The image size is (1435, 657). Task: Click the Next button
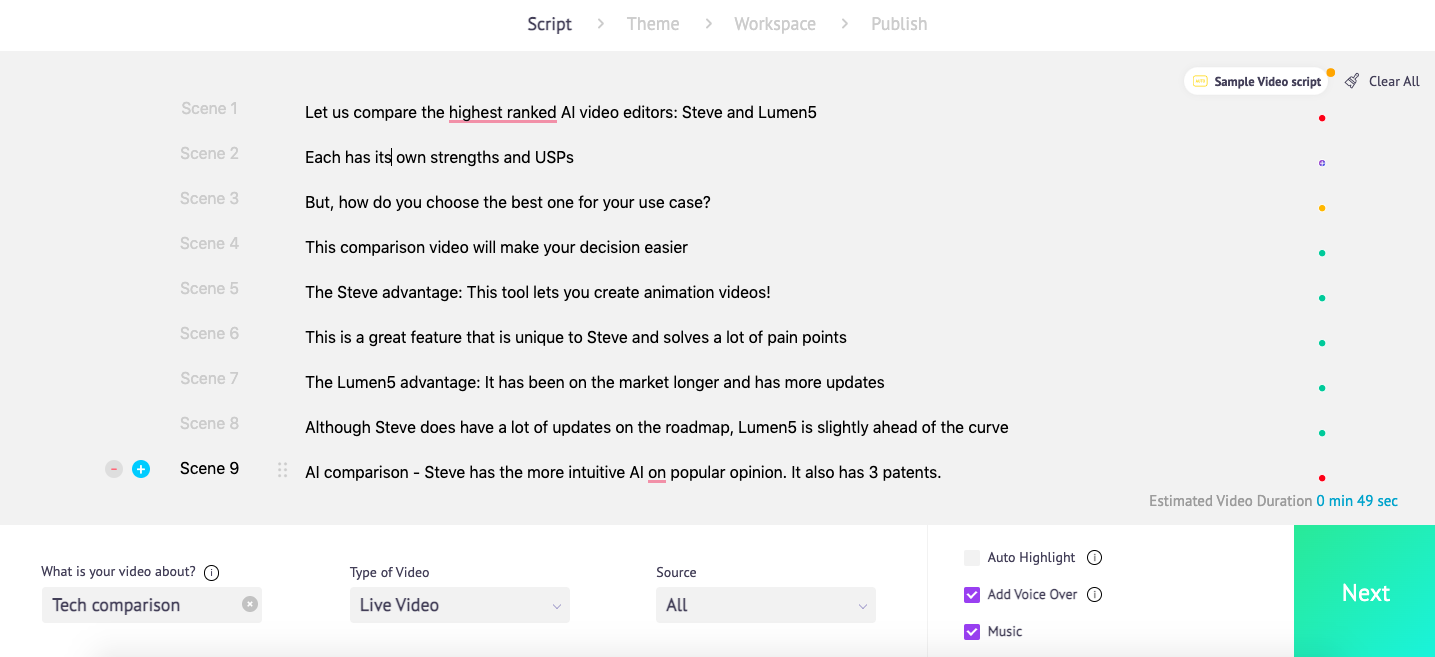pyautogui.click(x=1364, y=592)
